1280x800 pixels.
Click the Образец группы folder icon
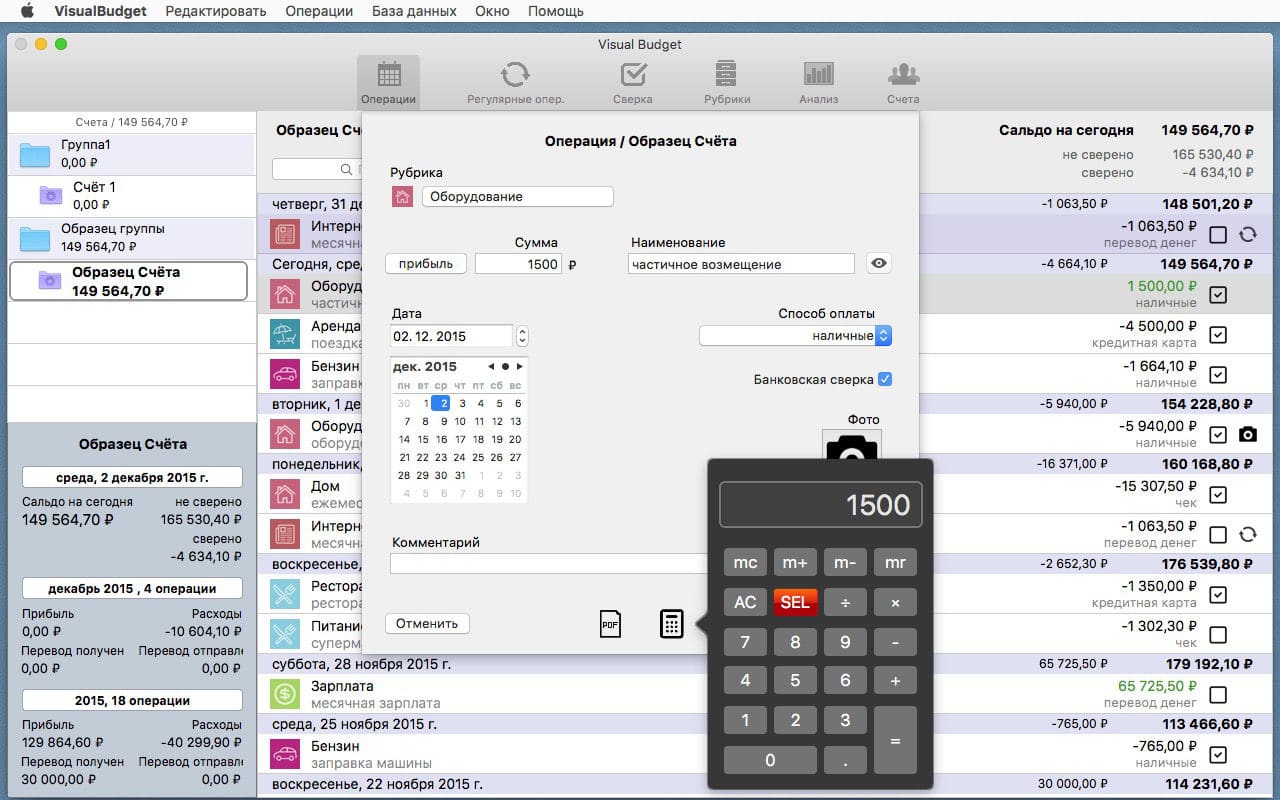click(x=35, y=238)
